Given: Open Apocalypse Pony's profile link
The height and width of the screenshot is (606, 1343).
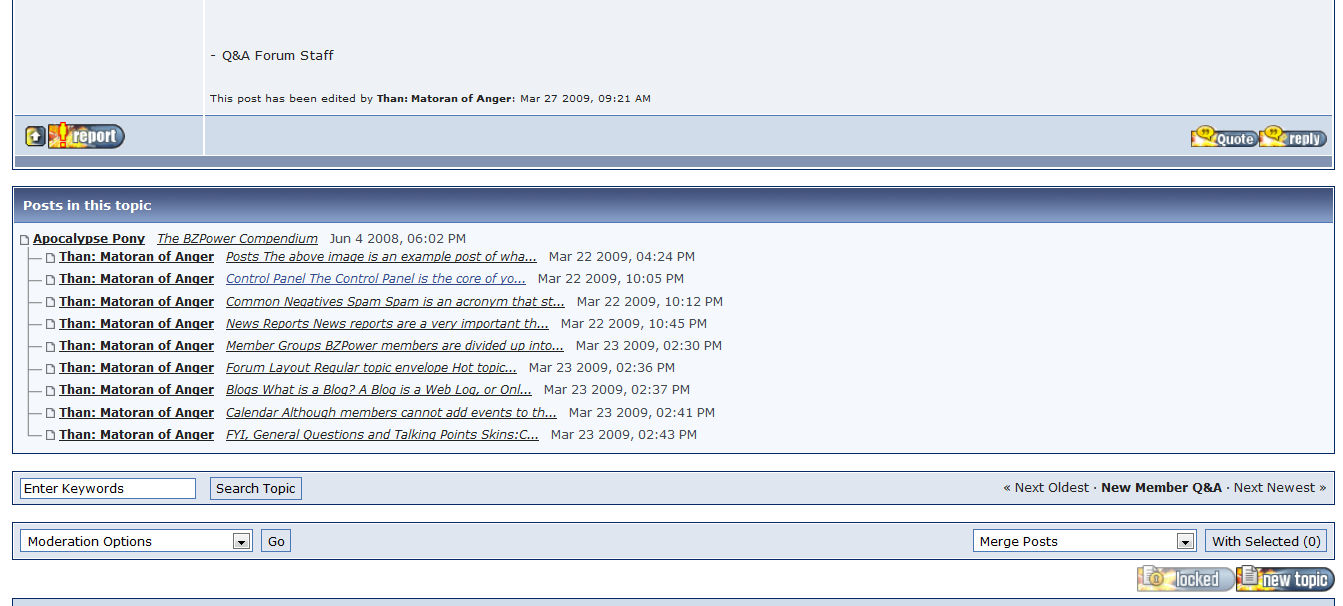Looking at the screenshot, I should 89,239.
